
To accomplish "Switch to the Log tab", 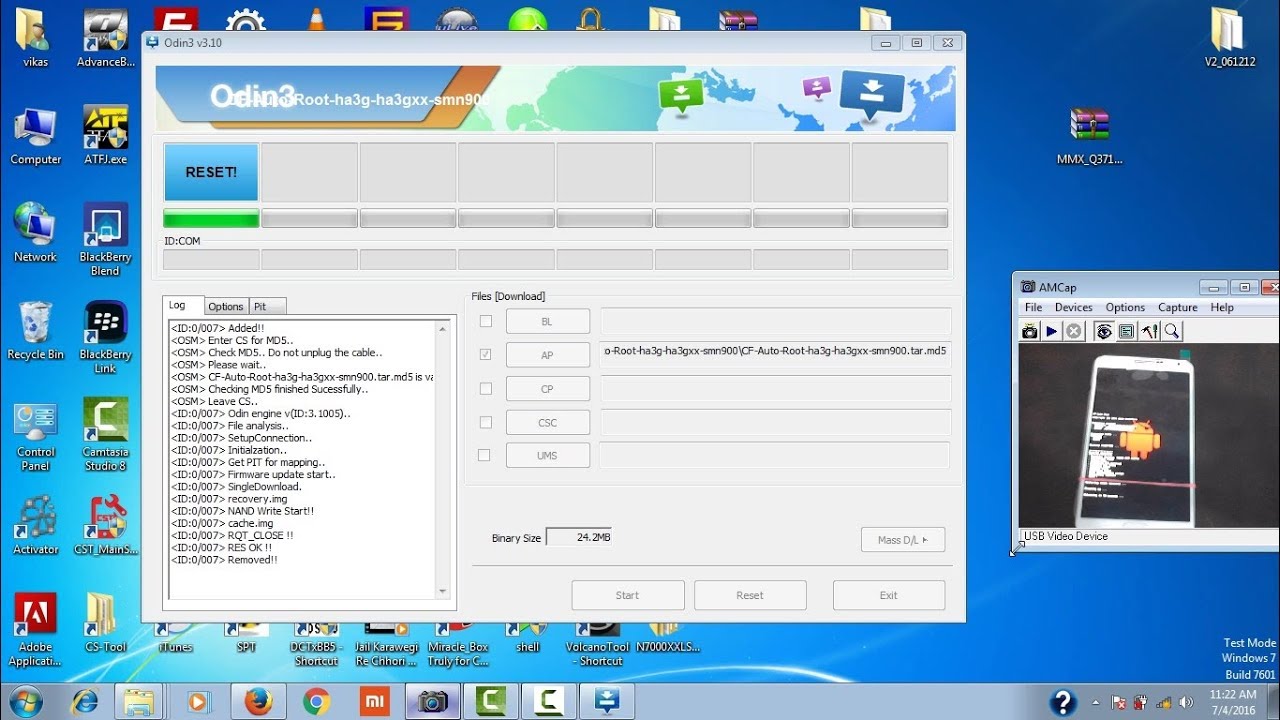I will [183, 306].
